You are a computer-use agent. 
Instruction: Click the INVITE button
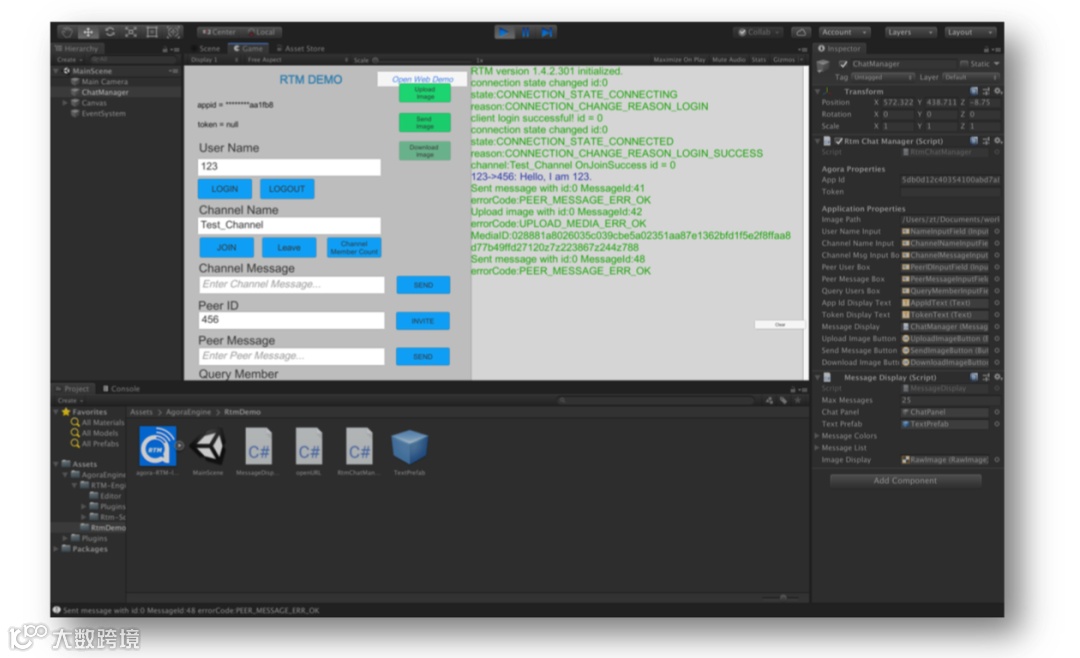pos(423,320)
